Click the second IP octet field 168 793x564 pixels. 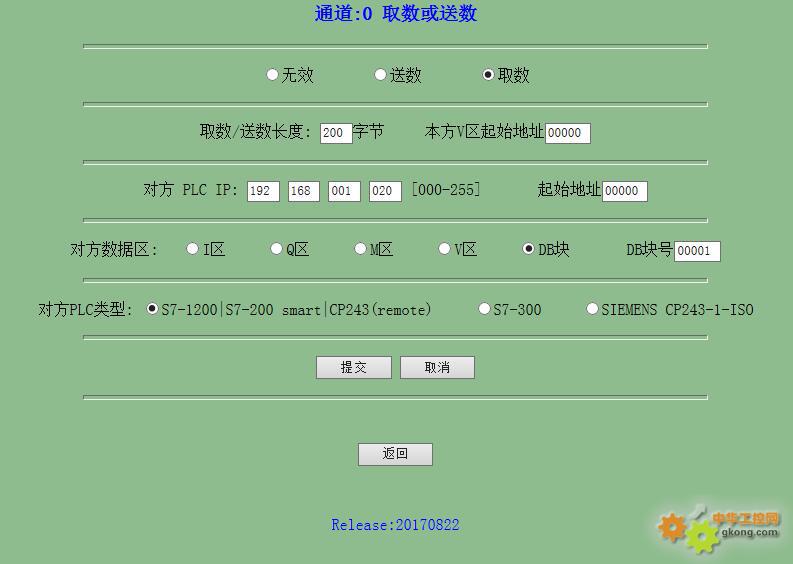304,191
